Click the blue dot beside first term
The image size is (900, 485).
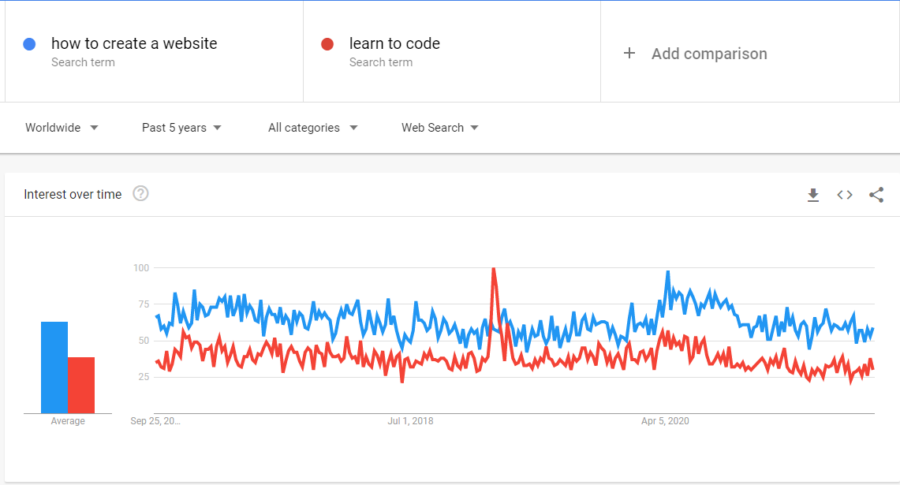click(x=30, y=44)
